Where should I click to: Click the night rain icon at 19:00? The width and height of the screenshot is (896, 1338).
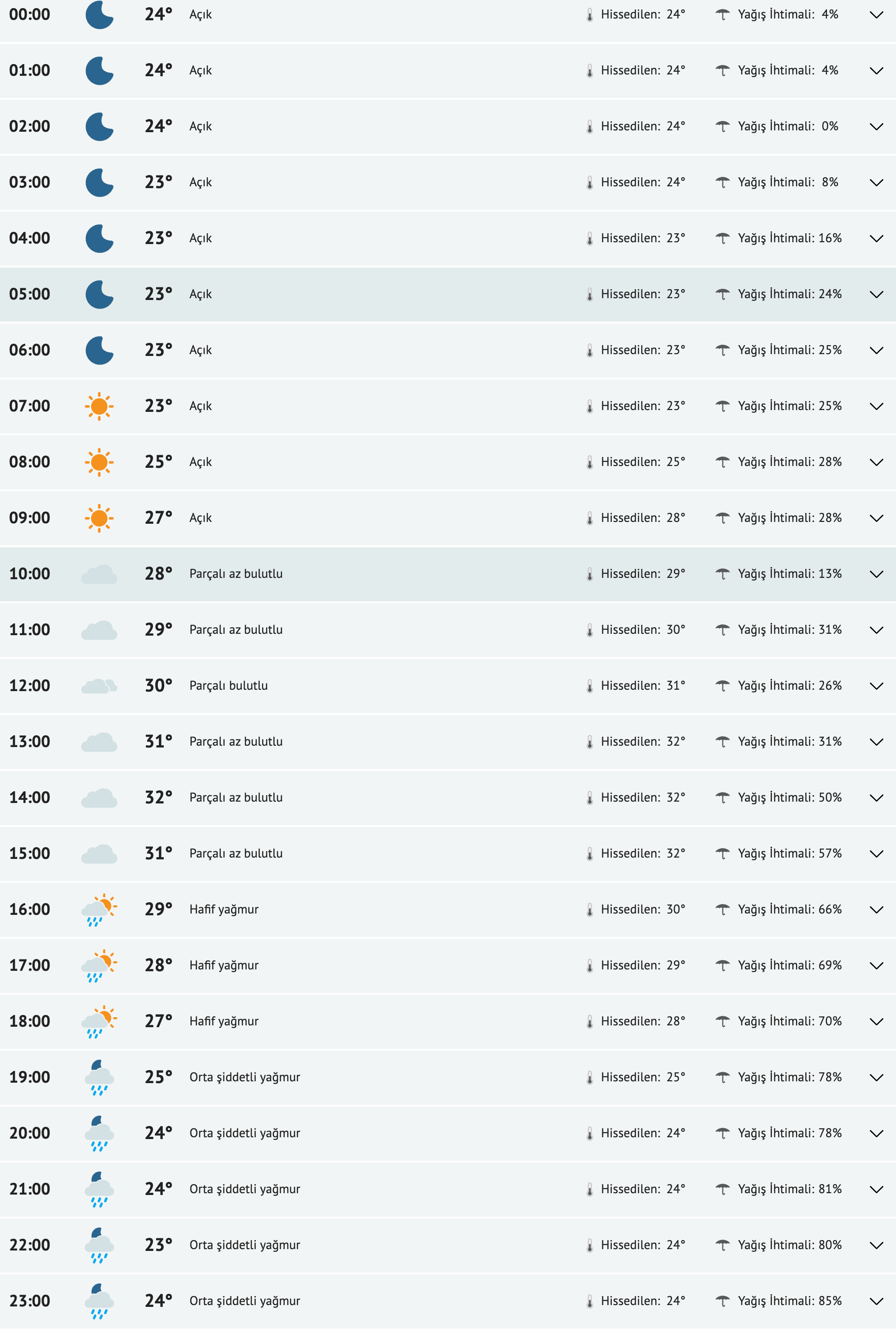pyautogui.click(x=99, y=1078)
